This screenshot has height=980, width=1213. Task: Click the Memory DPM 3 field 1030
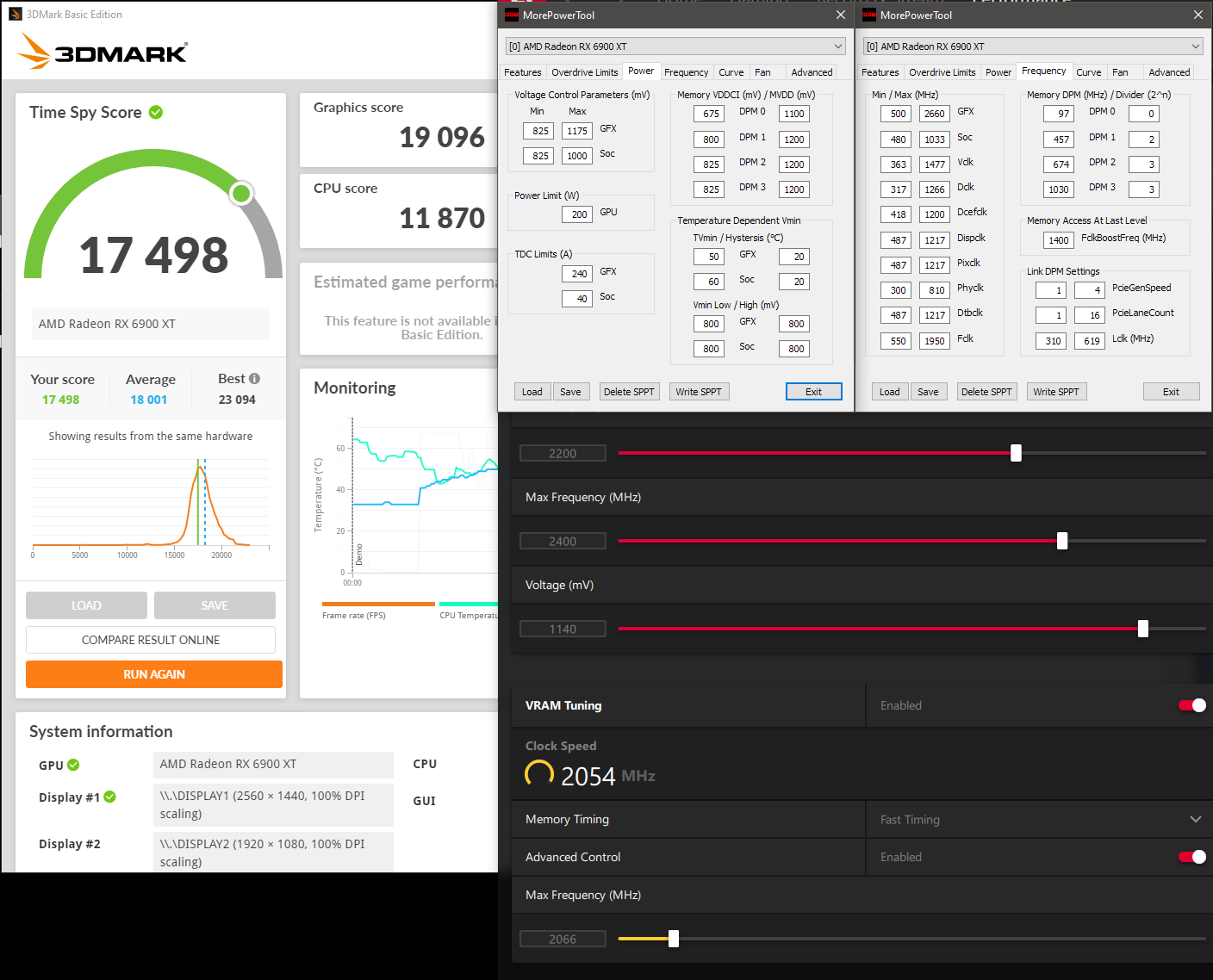pos(1059,189)
